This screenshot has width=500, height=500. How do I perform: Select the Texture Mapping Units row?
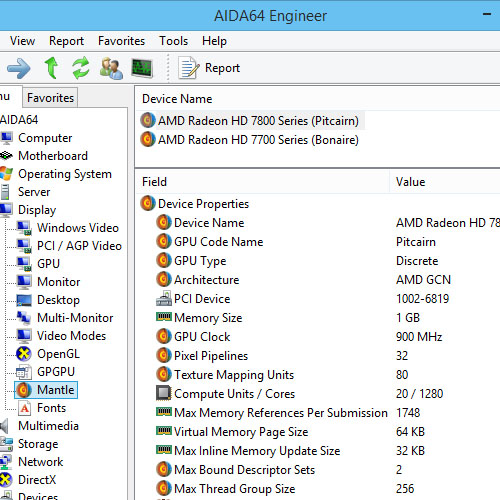(x=234, y=375)
